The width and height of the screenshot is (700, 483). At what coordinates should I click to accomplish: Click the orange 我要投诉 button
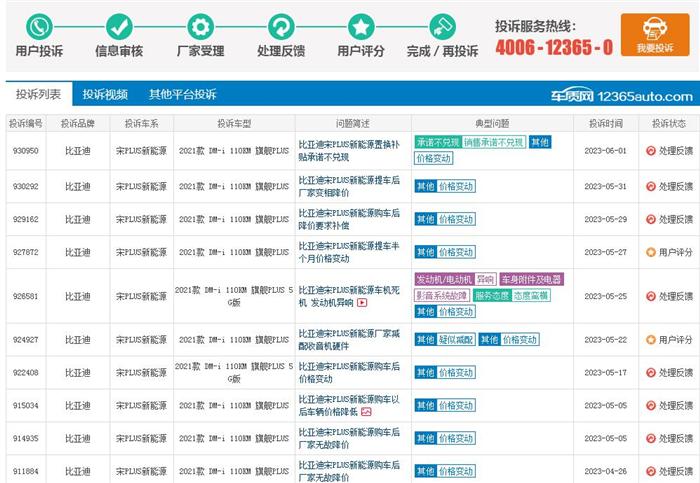coord(655,35)
